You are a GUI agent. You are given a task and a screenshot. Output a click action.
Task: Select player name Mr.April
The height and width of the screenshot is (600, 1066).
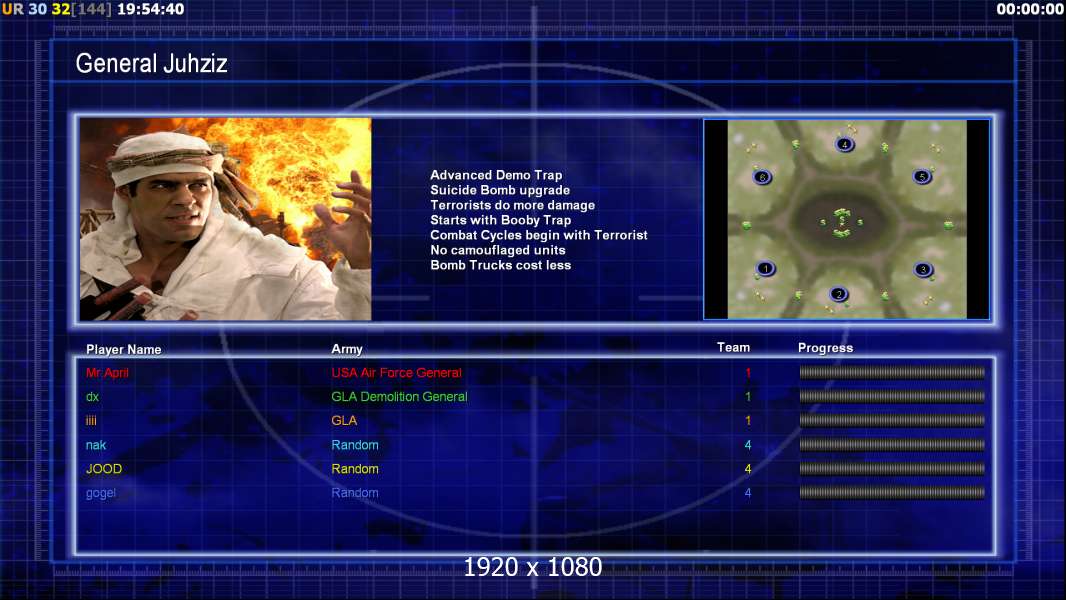[107, 372]
